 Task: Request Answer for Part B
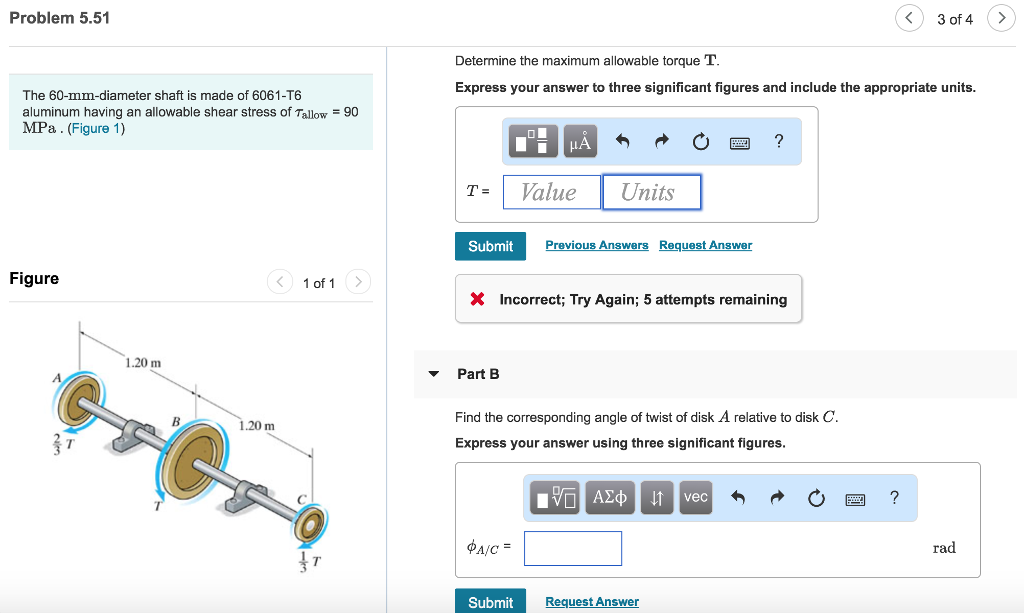[592, 601]
